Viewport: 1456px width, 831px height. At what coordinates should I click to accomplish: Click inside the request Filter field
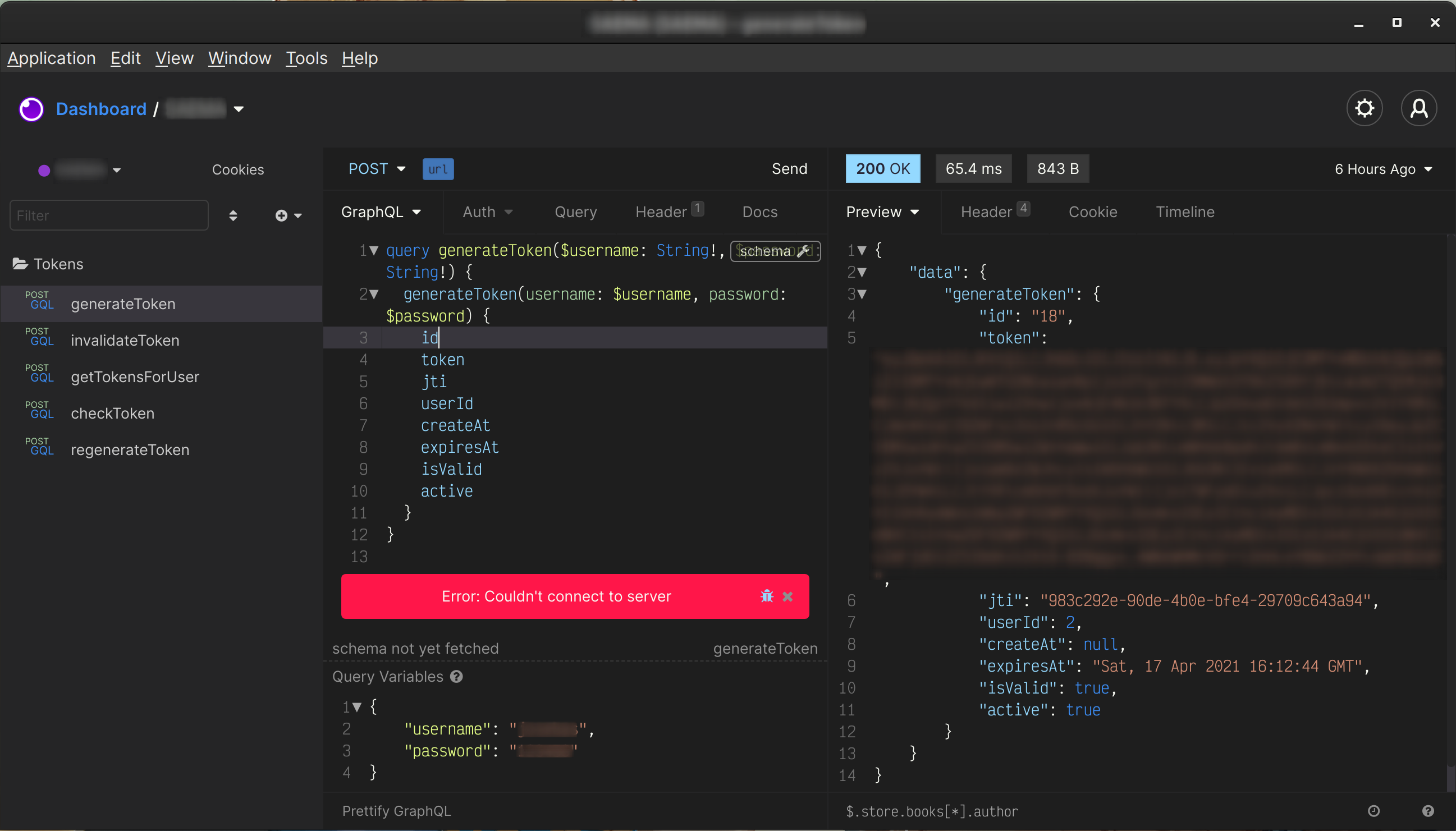click(108, 215)
